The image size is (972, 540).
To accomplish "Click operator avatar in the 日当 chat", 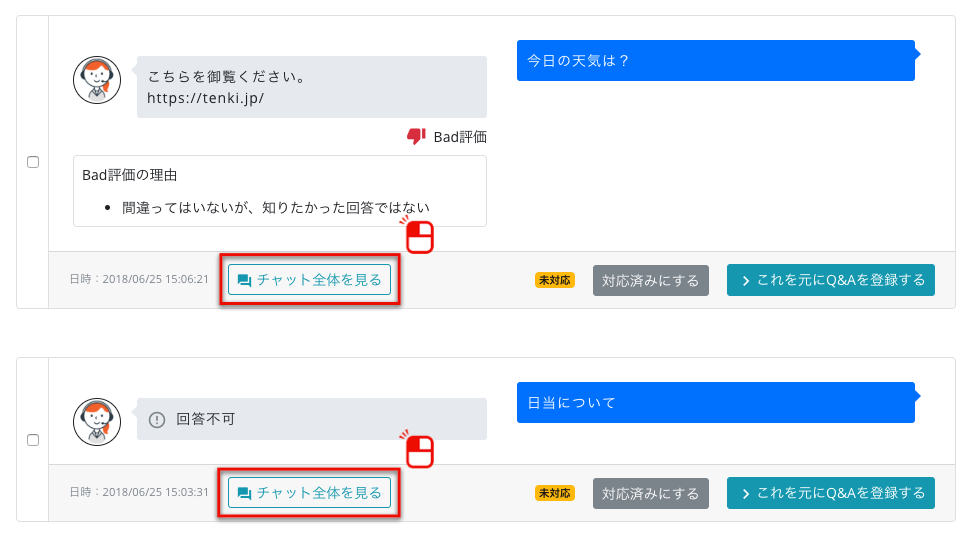I will click(97, 421).
